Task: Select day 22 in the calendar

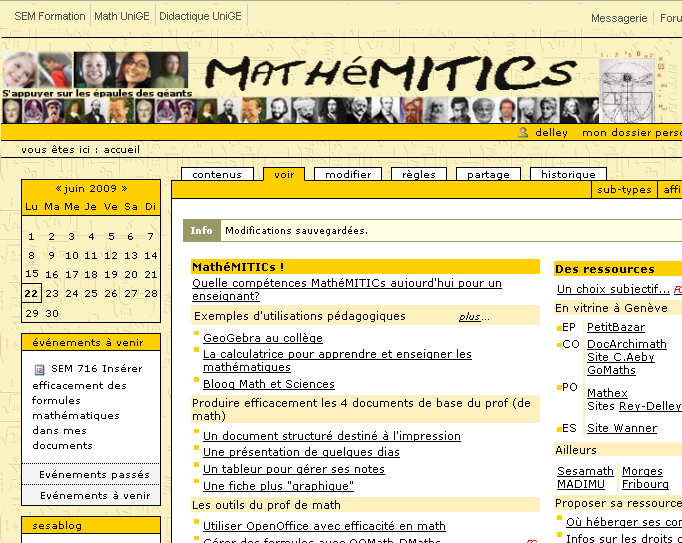Action: click(x=31, y=293)
